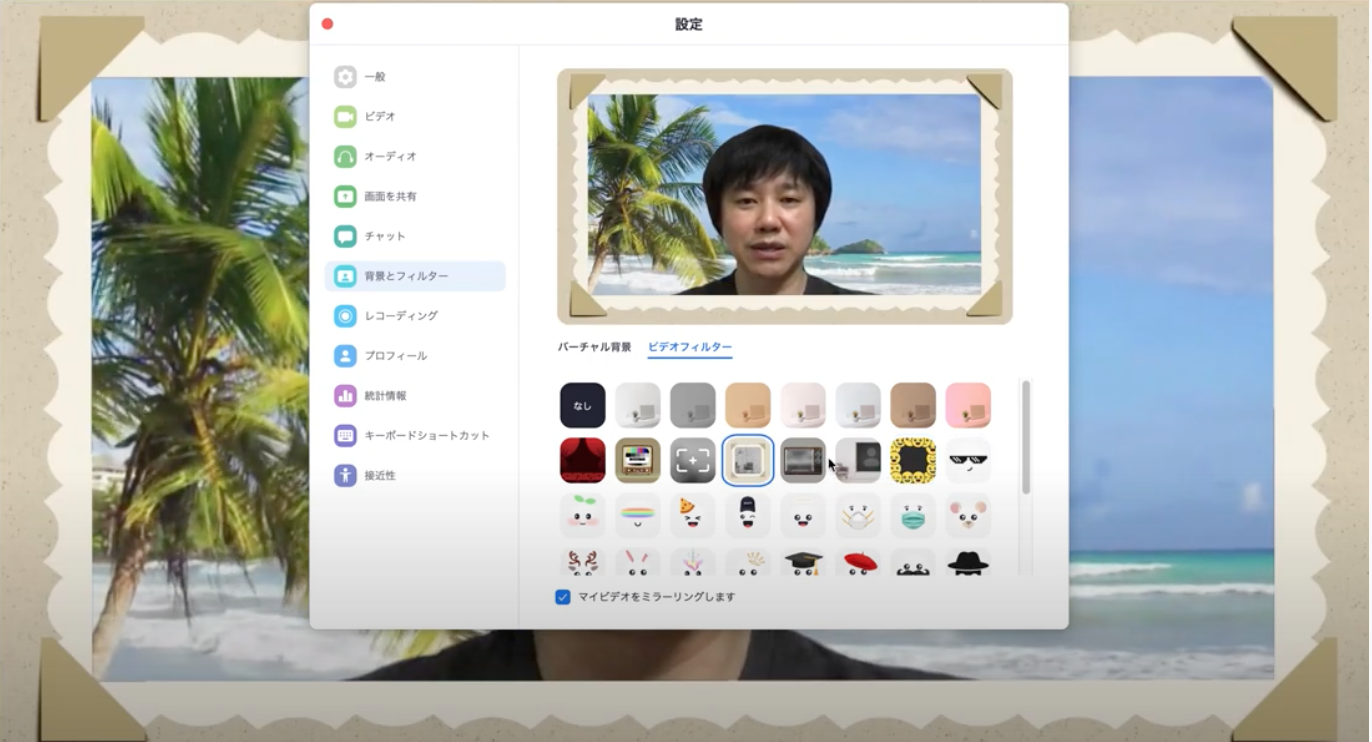
Task: Choose the camera focus frame filter
Action: point(693,461)
